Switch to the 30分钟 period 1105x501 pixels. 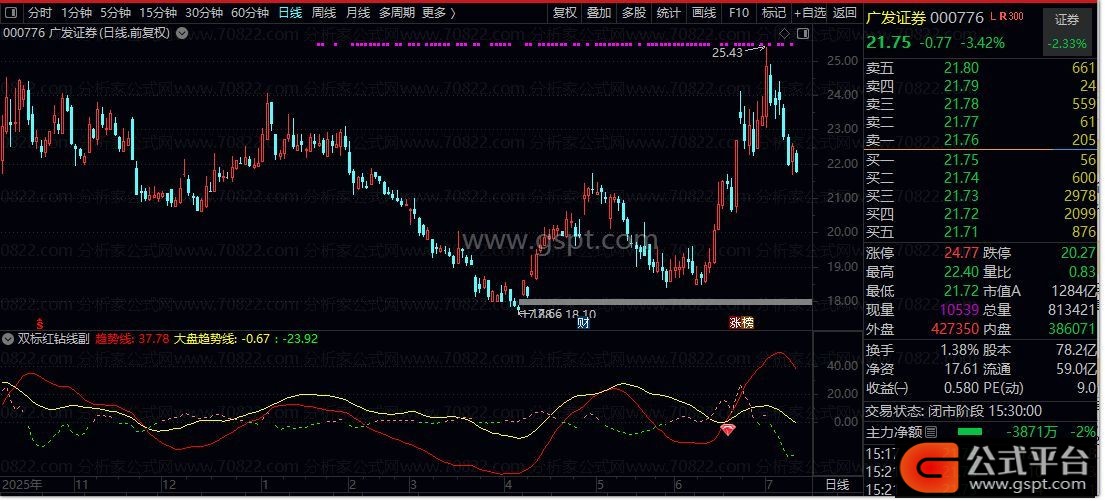204,12
